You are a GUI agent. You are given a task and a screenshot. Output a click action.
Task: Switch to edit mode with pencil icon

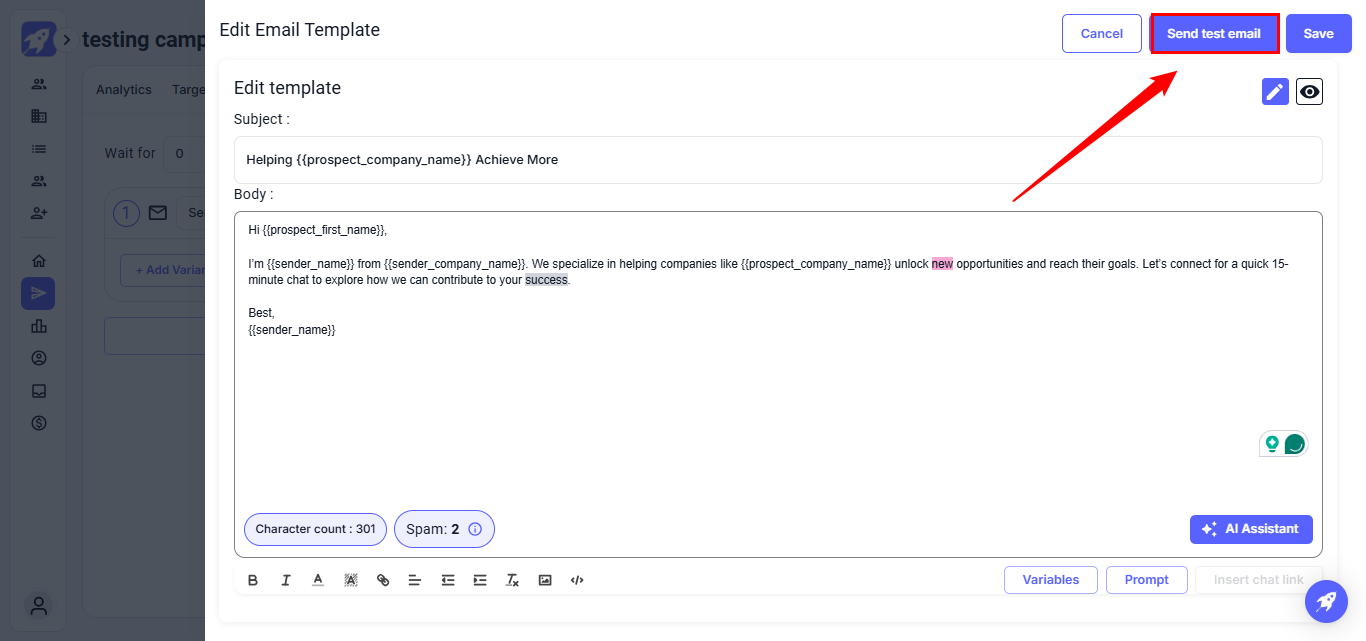point(1275,92)
